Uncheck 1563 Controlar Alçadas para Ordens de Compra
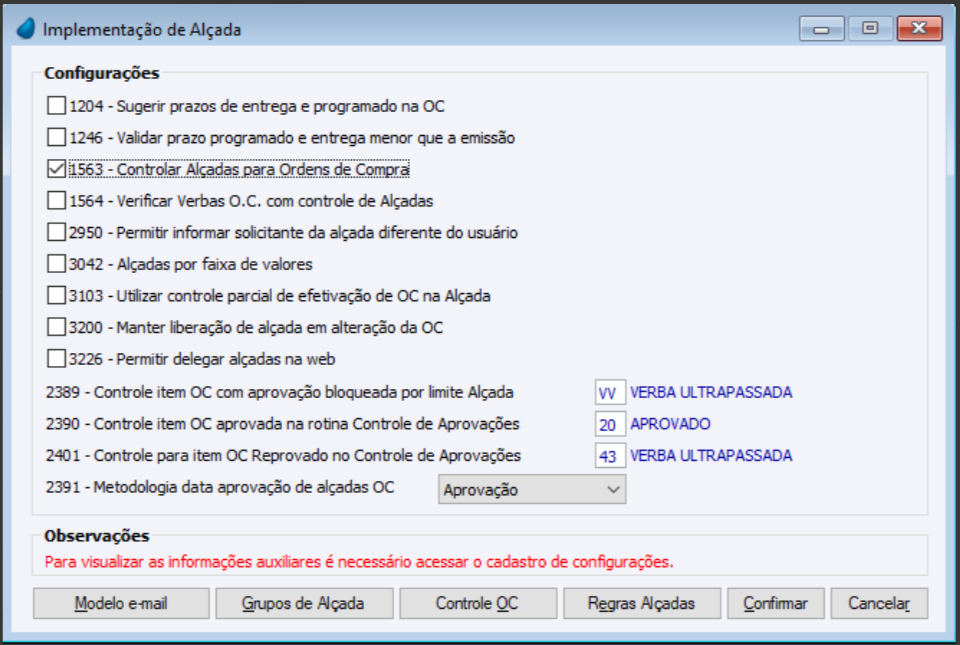The image size is (960, 645). [57, 169]
